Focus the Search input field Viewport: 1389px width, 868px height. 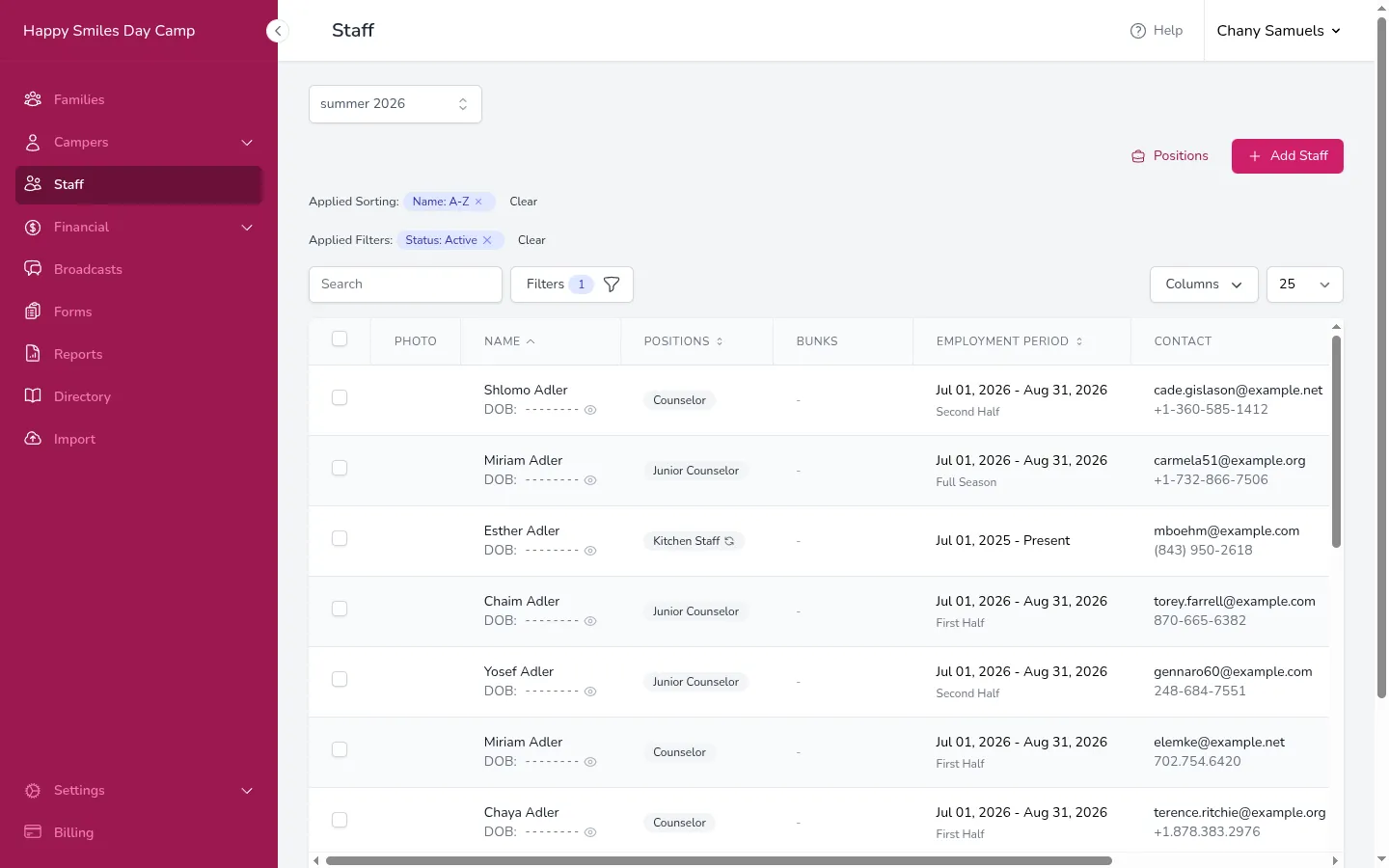405,285
